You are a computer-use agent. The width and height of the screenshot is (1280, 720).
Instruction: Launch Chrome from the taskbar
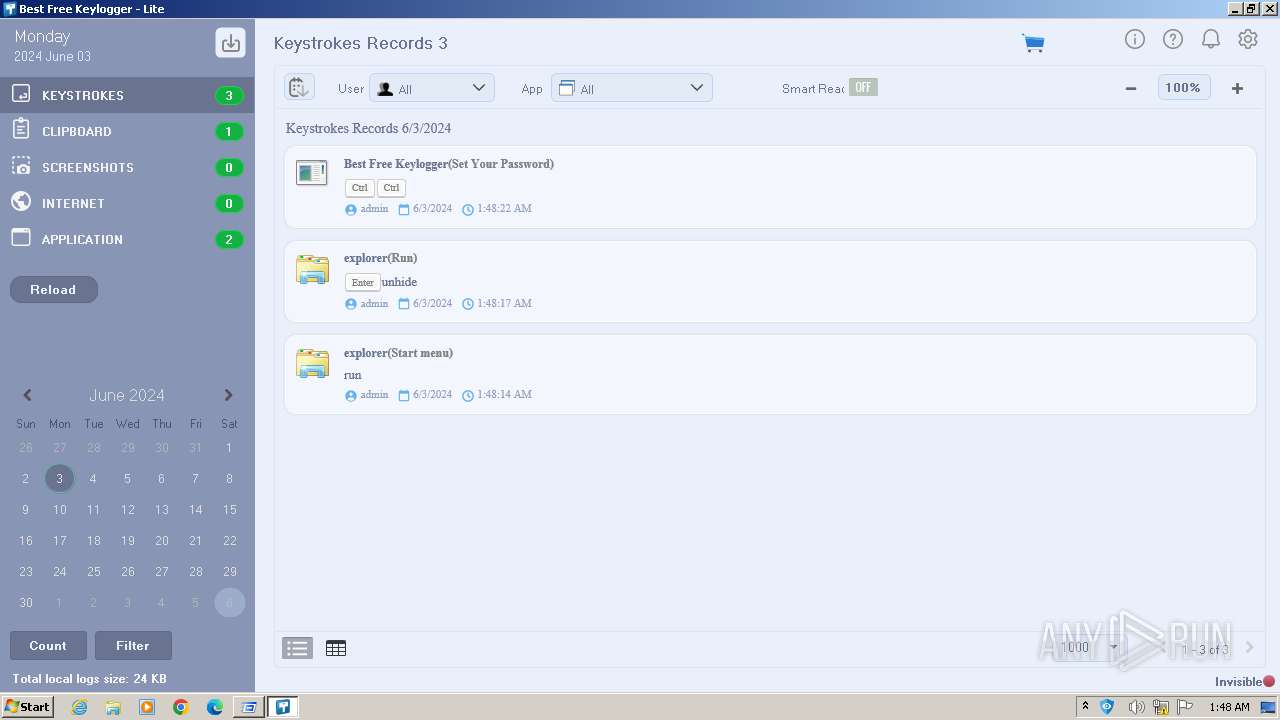pyautogui.click(x=181, y=707)
